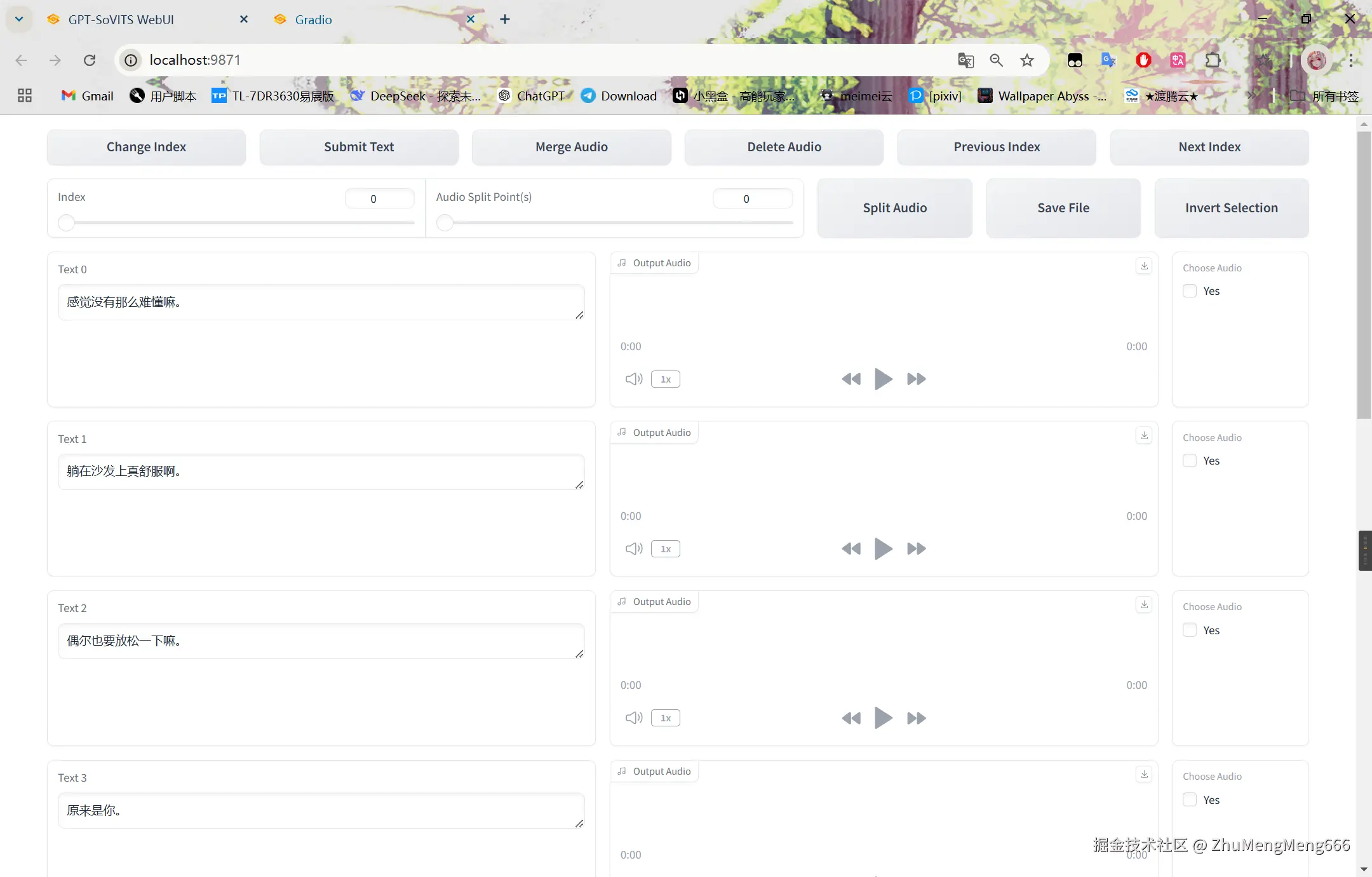Image resolution: width=1372 pixels, height=877 pixels.
Task: Change 1x playback speed for Text 1
Action: point(665,549)
